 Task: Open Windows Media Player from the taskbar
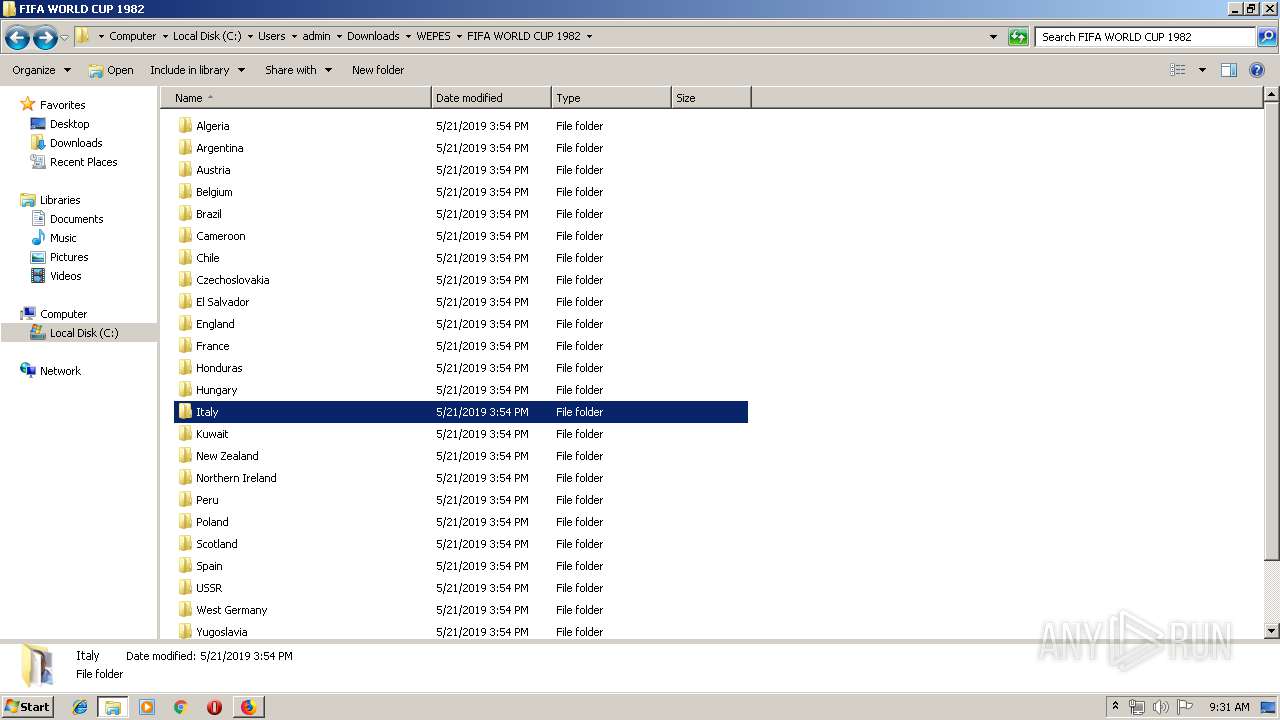147,707
